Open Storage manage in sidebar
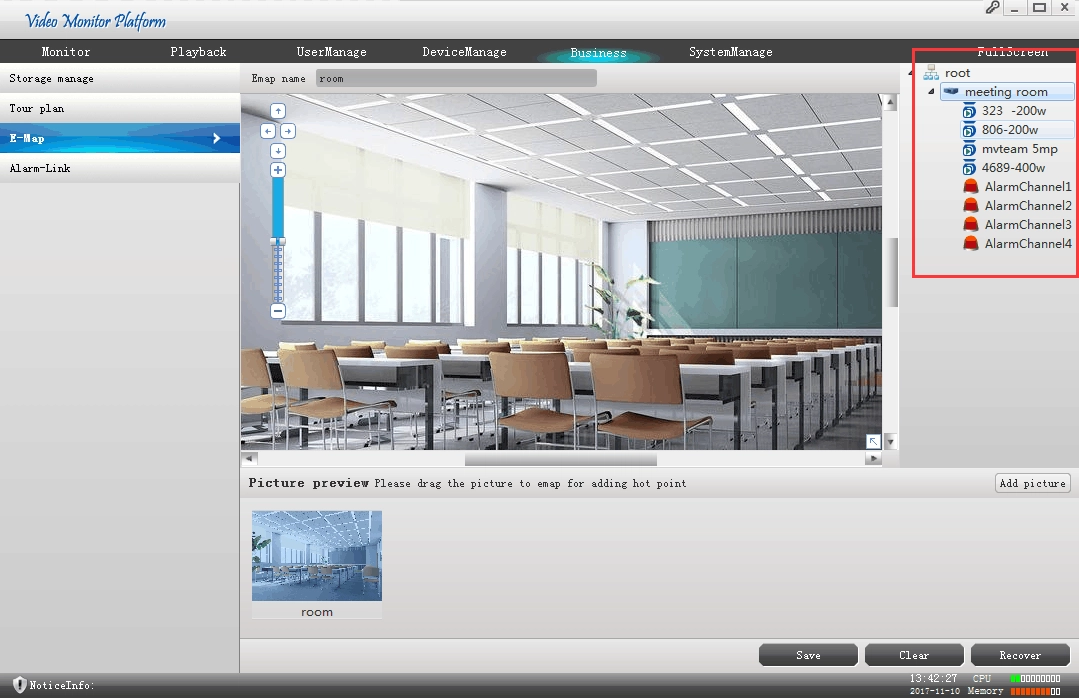Screen dimensions: 1079x698 [120, 78]
